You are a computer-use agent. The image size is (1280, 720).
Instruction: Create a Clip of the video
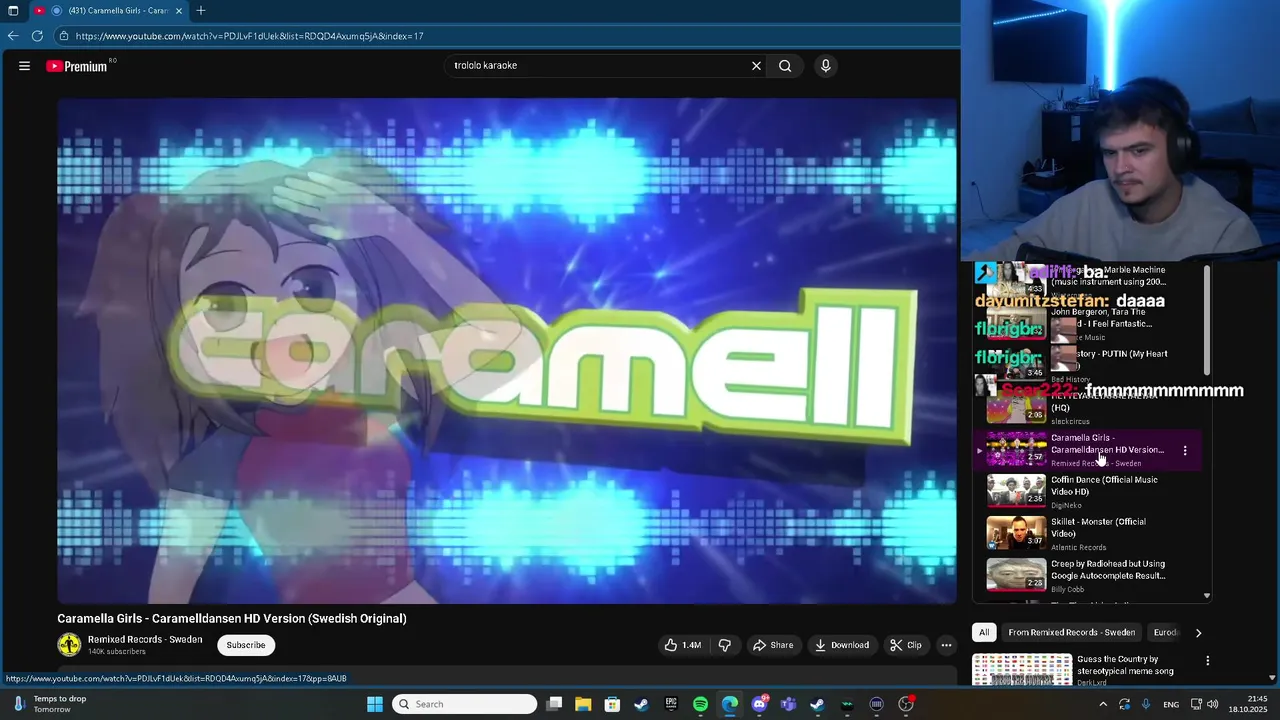click(906, 645)
